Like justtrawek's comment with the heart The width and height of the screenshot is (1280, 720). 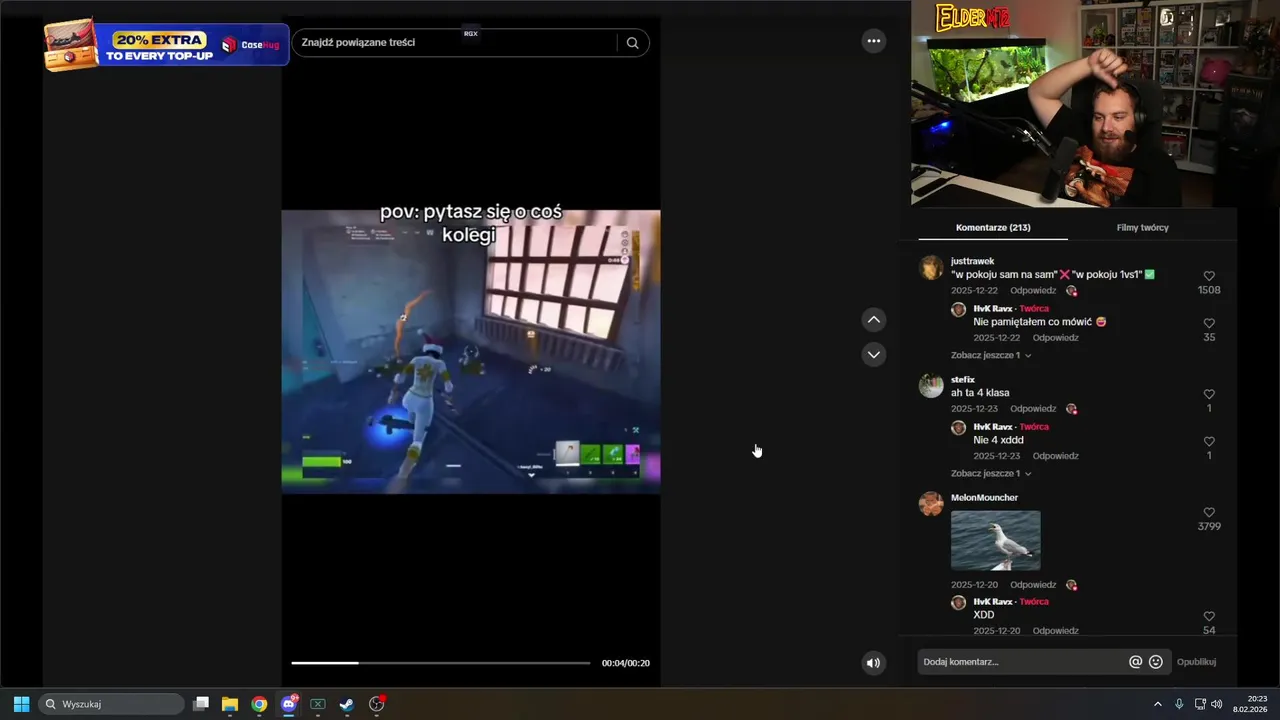1209,276
